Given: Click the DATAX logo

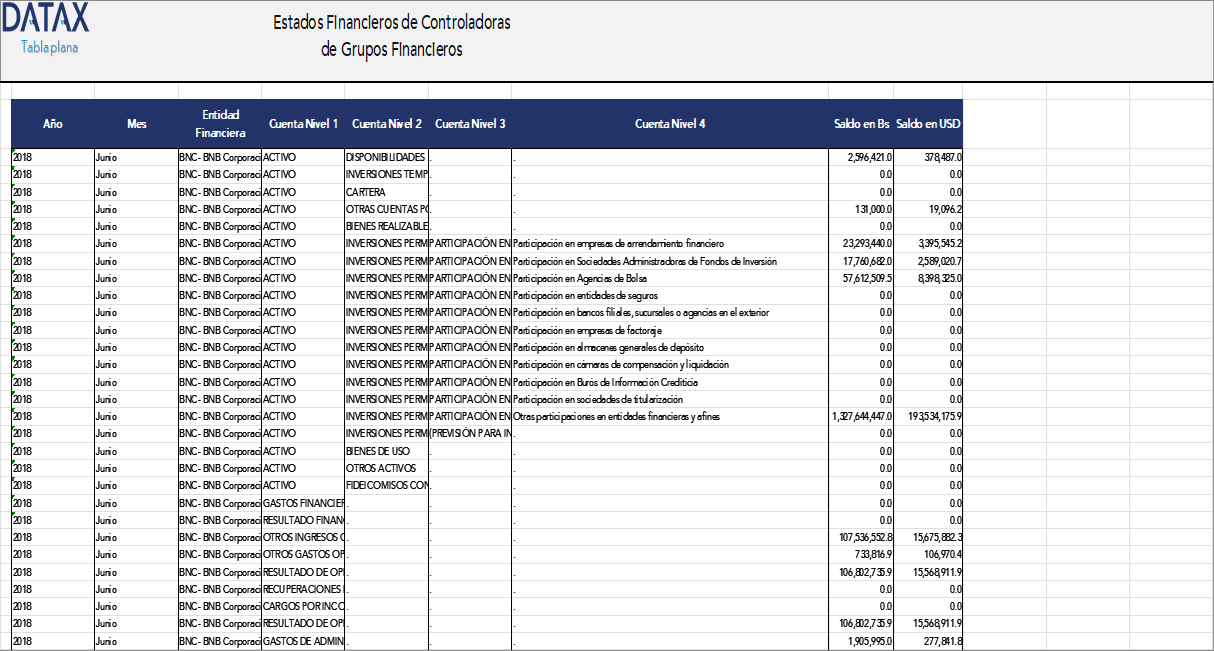Looking at the screenshot, I should click(x=47, y=19).
